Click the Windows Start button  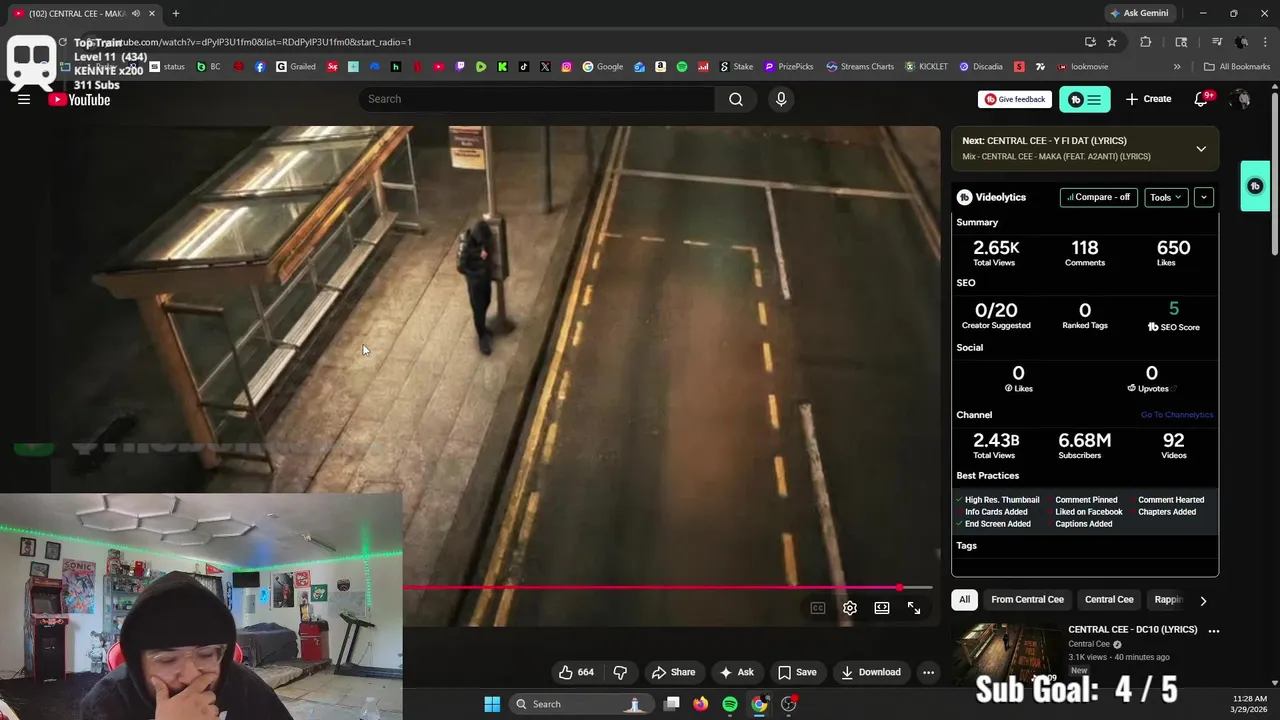point(492,704)
